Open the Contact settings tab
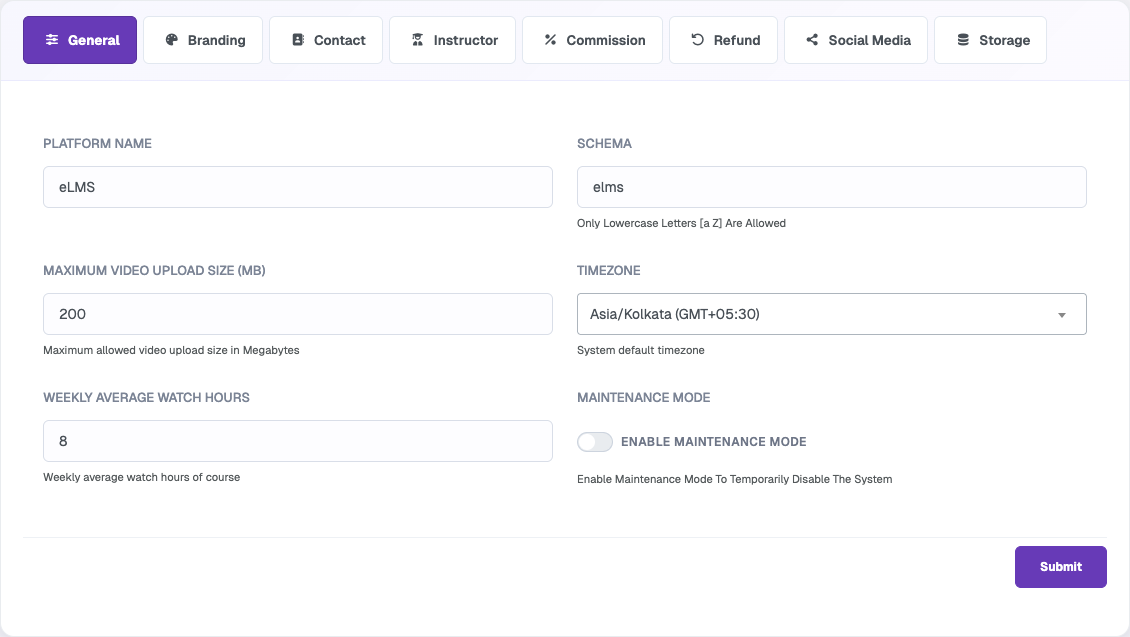Viewport: 1130px width, 637px height. pos(326,40)
